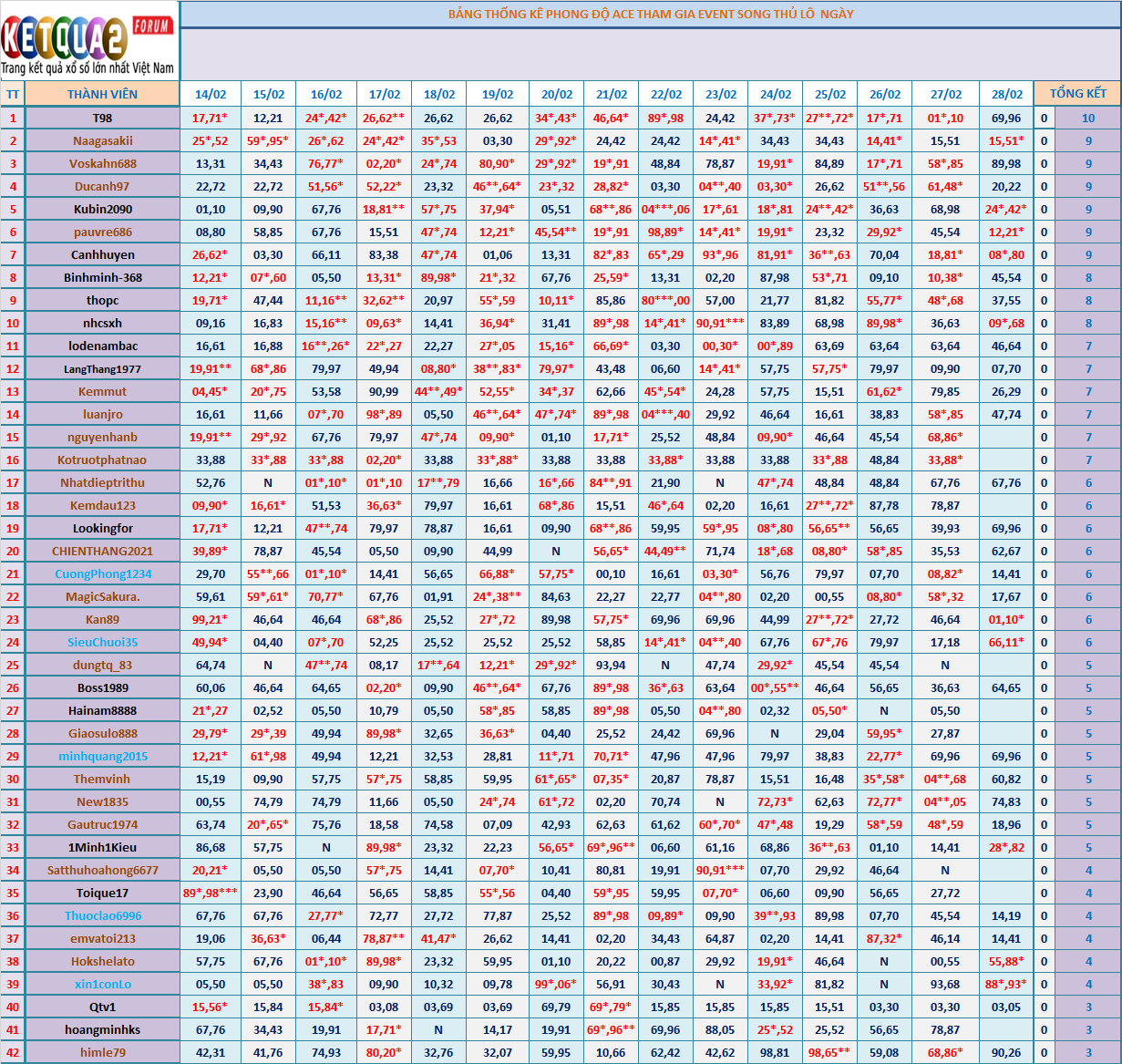Select the 28/02 date column header
The image size is (1122, 1064).
click(x=1006, y=94)
